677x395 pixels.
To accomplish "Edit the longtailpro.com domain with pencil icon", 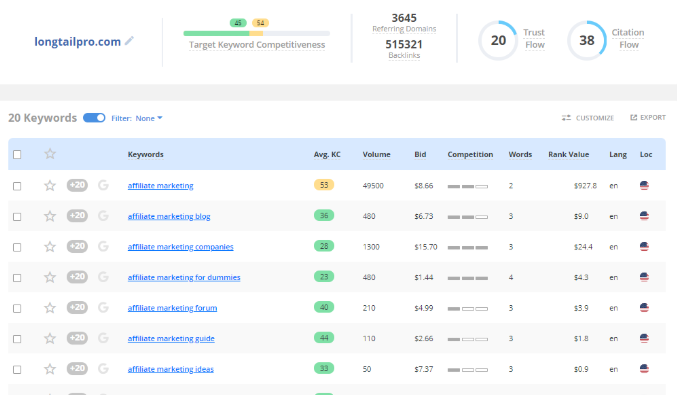I will click(129, 41).
